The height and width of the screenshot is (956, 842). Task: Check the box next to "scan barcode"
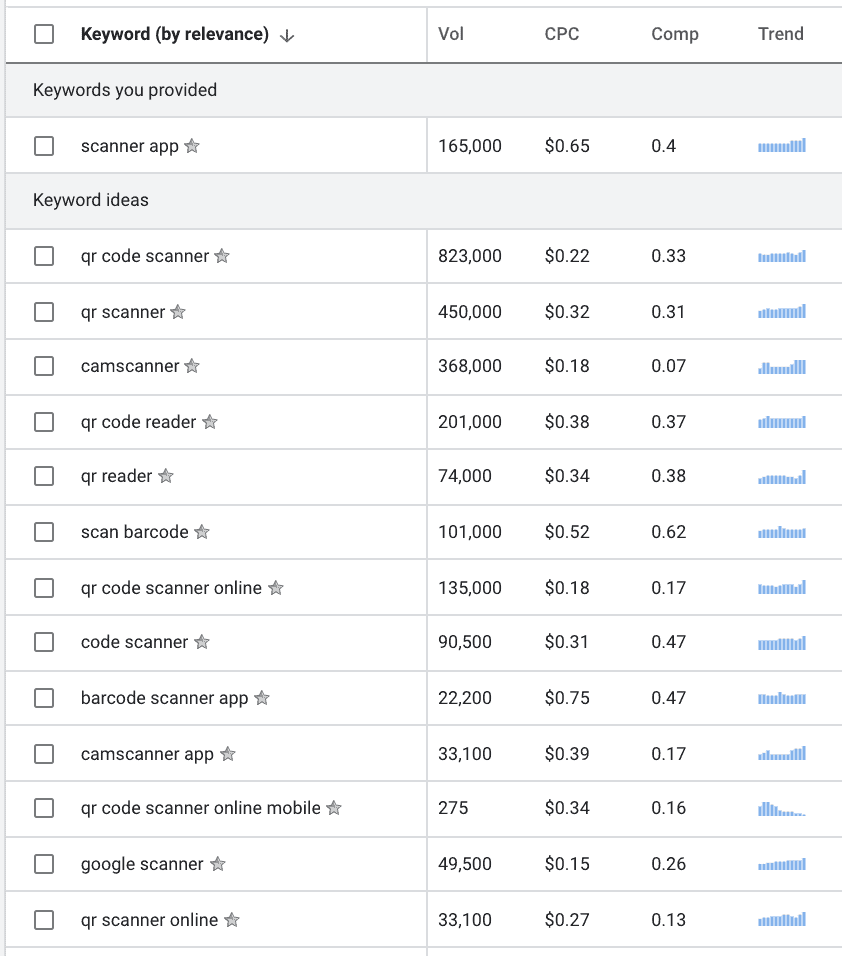(x=43, y=532)
